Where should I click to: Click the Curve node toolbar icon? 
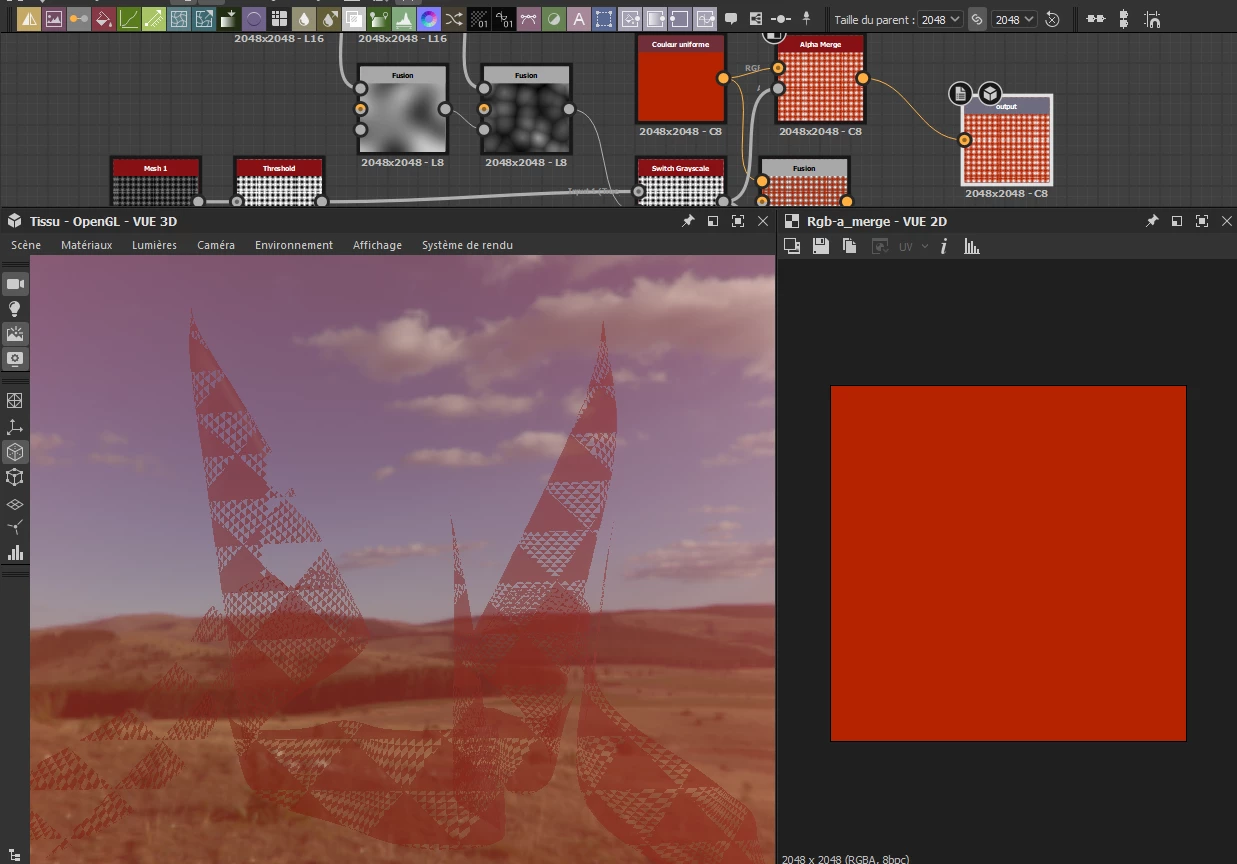pyautogui.click(x=129, y=18)
